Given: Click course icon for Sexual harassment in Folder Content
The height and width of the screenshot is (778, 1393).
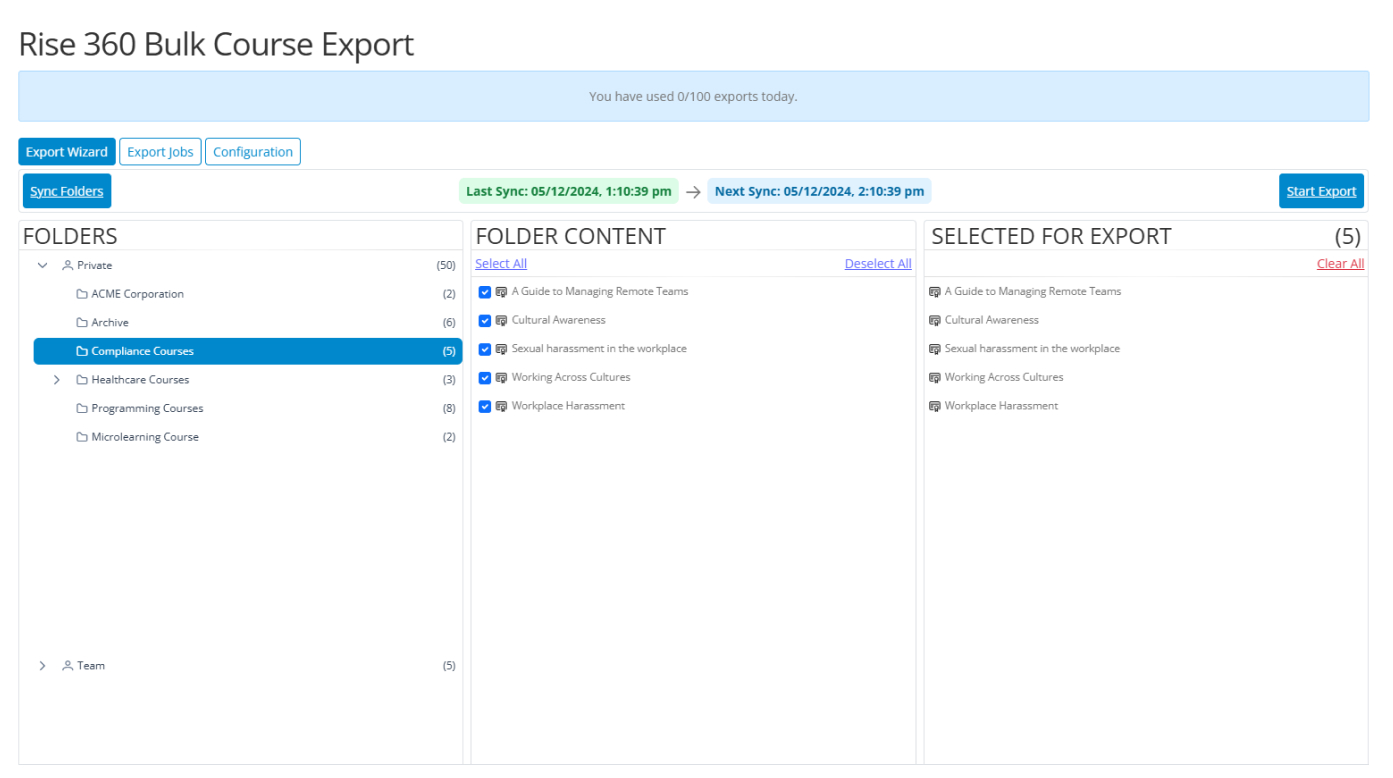Looking at the screenshot, I should coord(501,349).
